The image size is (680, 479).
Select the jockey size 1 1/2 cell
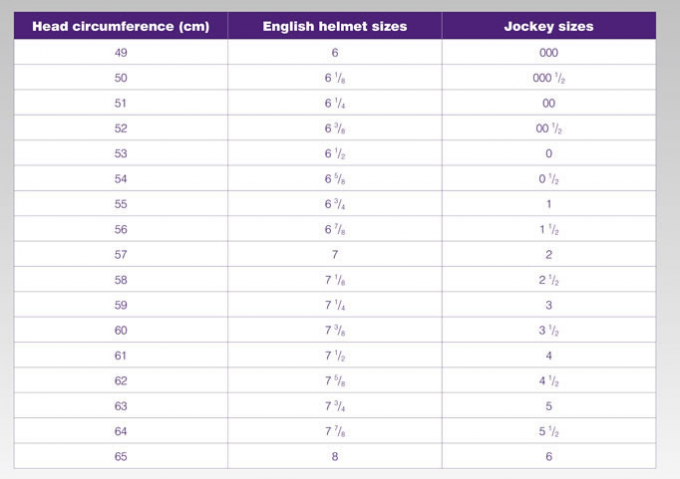(x=549, y=229)
